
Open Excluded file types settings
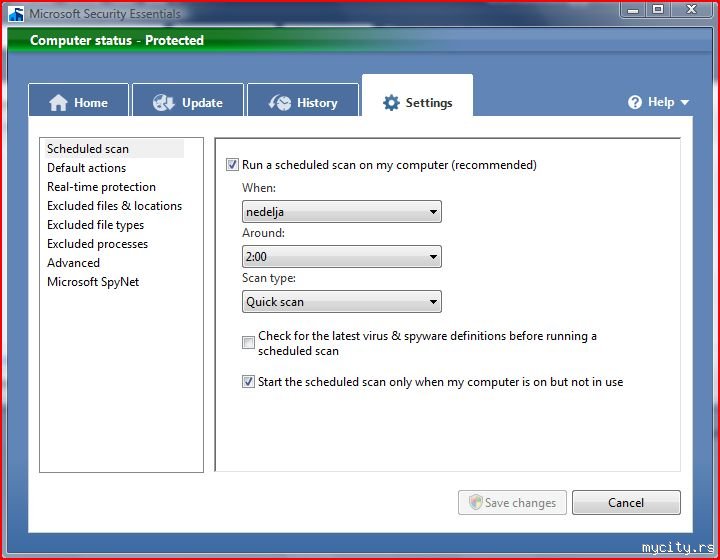pyautogui.click(x=96, y=225)
